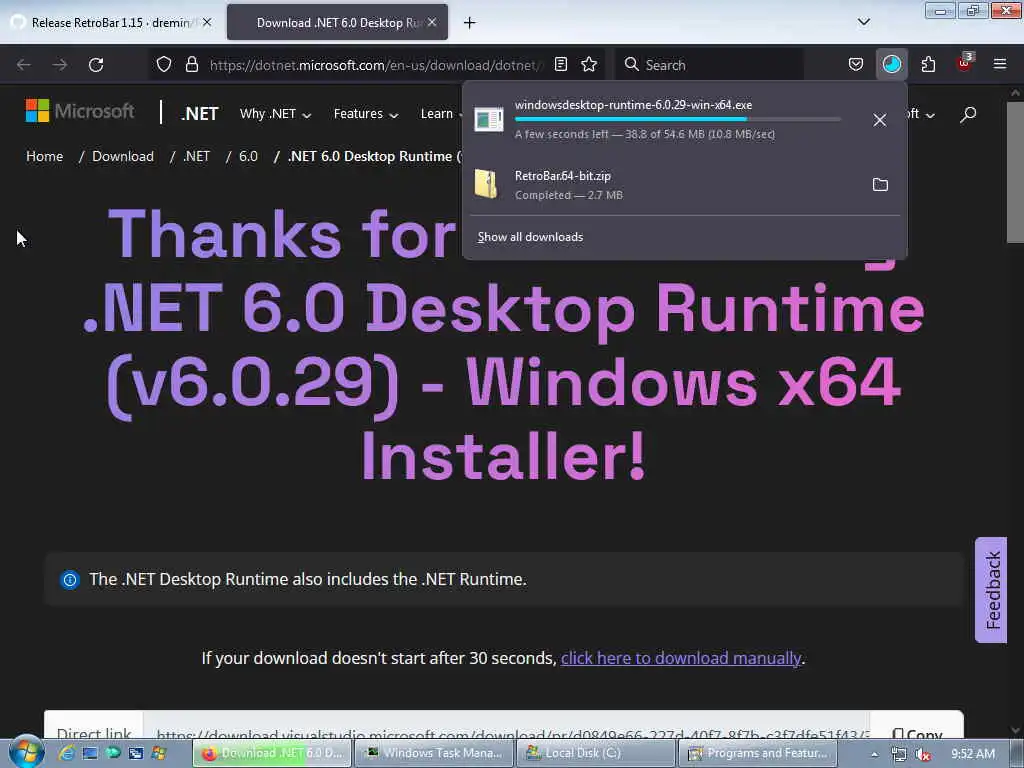The image size is (1024, 768).
Task: Cancel the windowsdesktop-runtime download
Action: coord(880,120)
